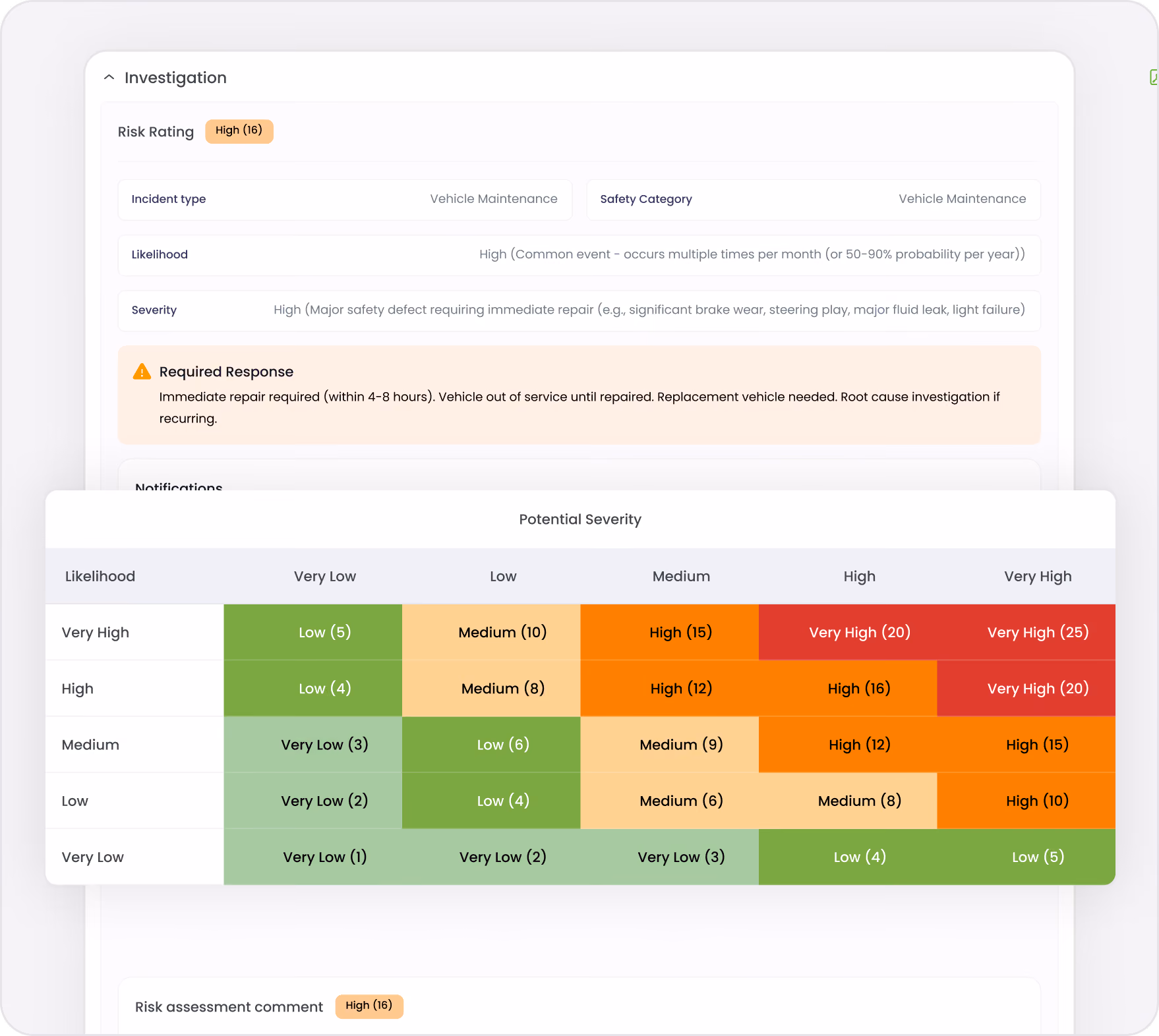Select Medium (8) cell in High likelihood row
The width and height of the screenshot is (1159, 1036).
point(491,688)
